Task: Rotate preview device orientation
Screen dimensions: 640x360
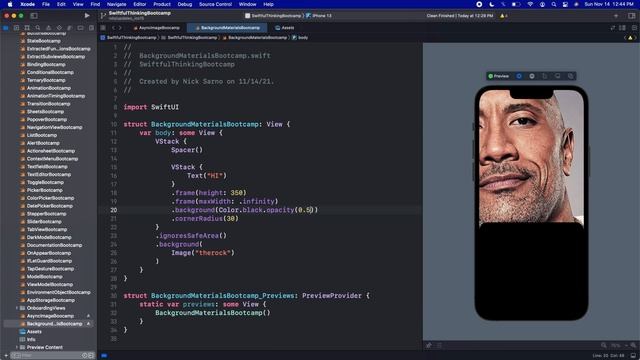Action: (544, 76)
